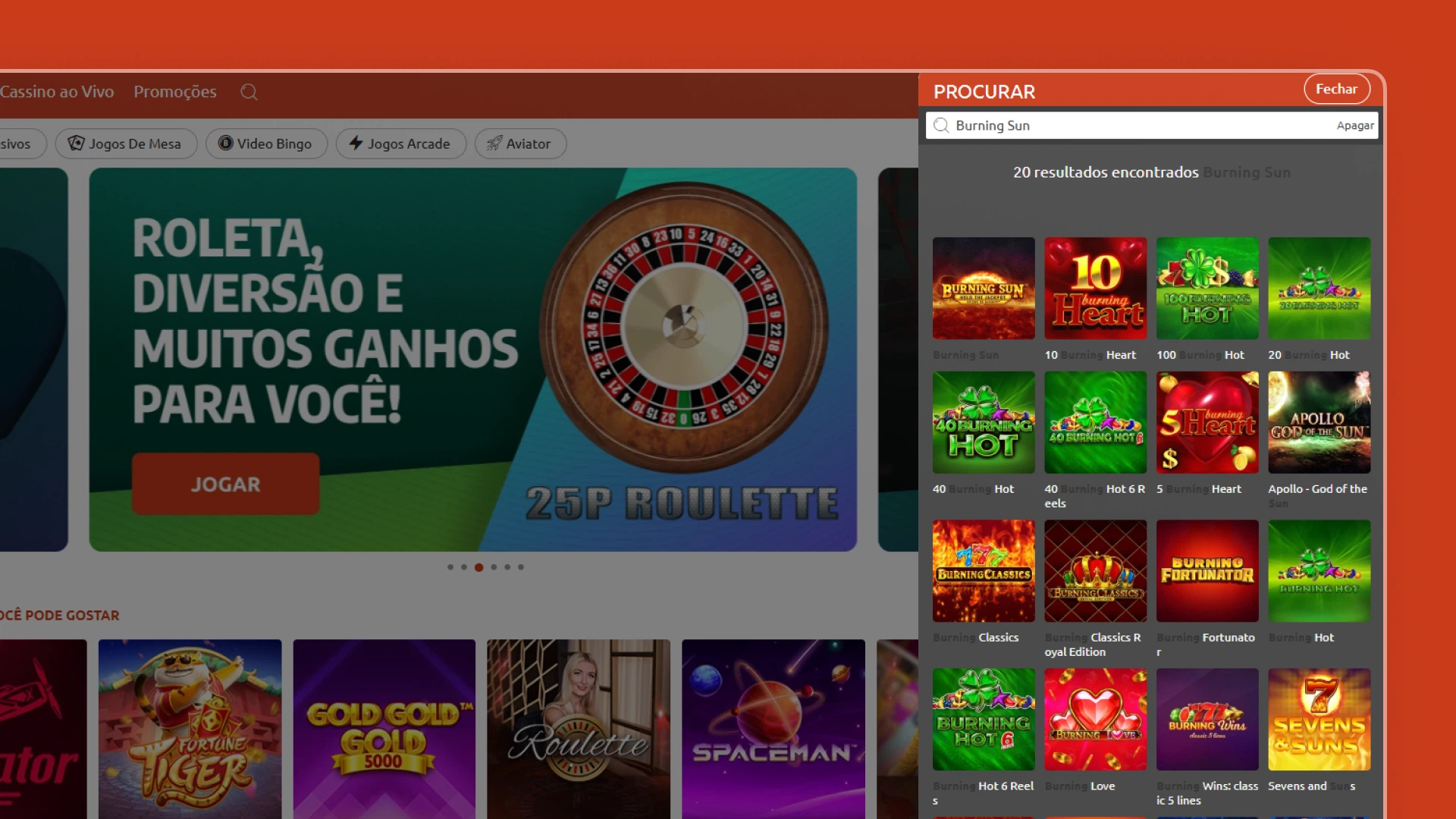
Task: Click the Aviator rocket icon
Action: point(494,143)
